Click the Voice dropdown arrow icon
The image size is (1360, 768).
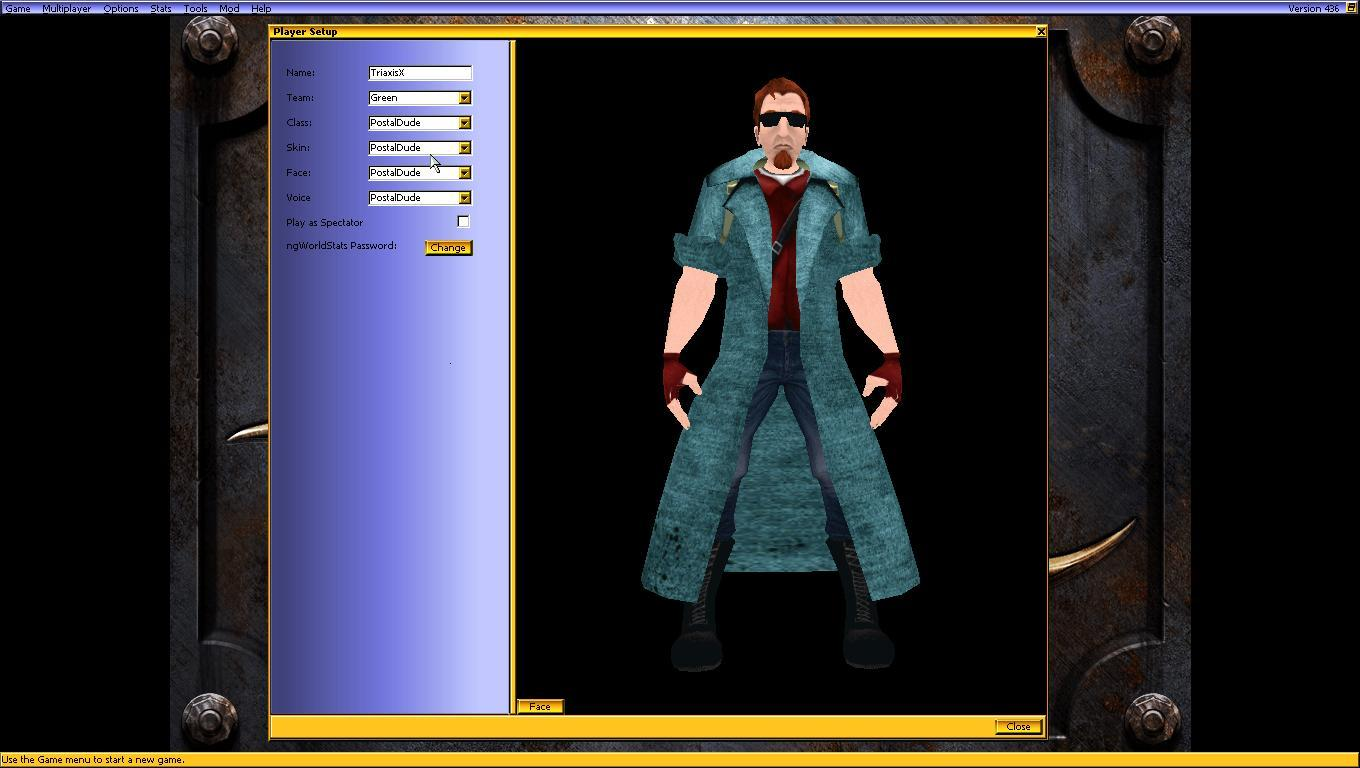(x=464, y=197)
